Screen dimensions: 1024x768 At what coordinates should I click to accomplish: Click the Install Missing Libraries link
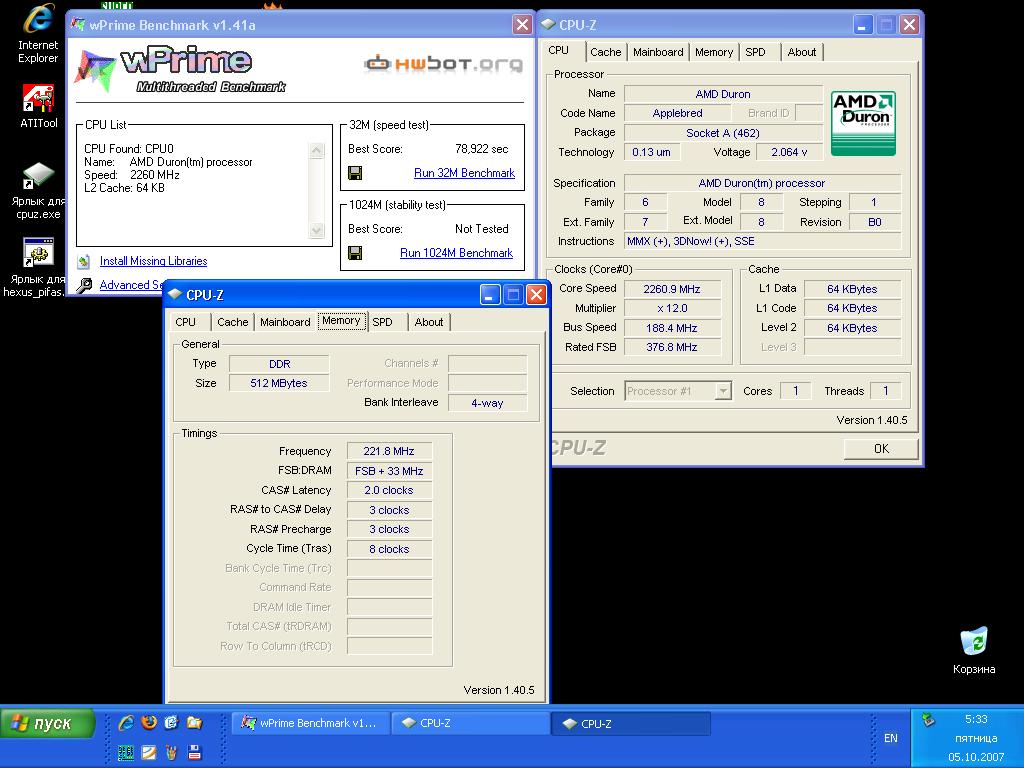[x=153, y=261]
